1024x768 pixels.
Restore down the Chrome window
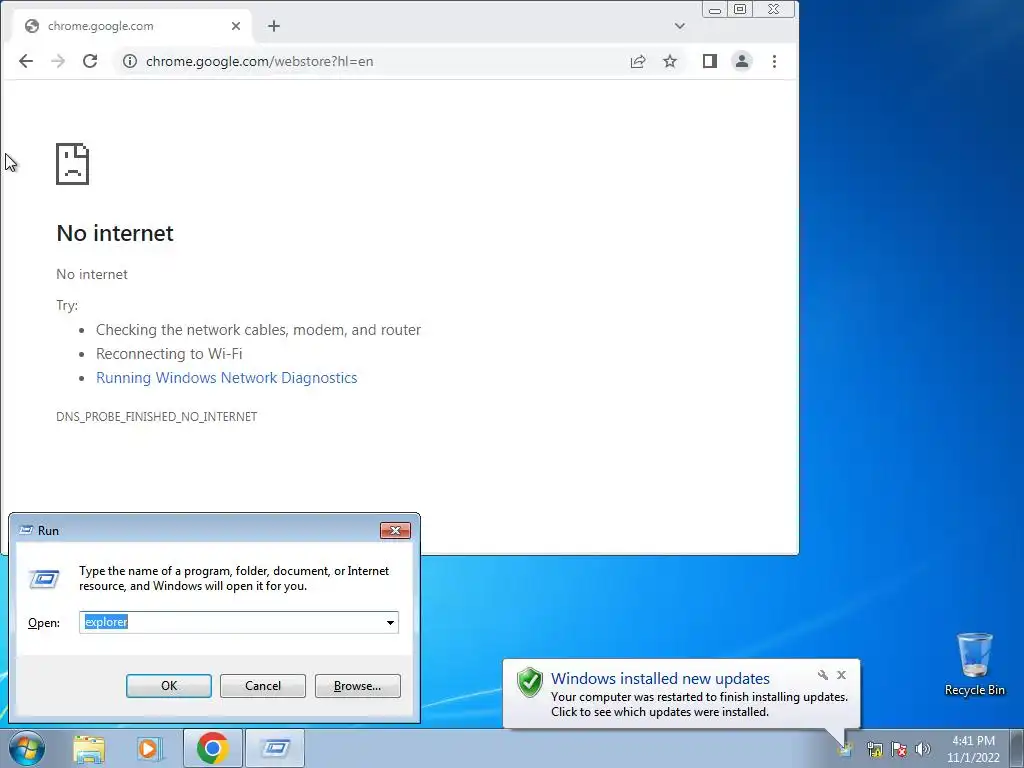click(x=740, y=10)
